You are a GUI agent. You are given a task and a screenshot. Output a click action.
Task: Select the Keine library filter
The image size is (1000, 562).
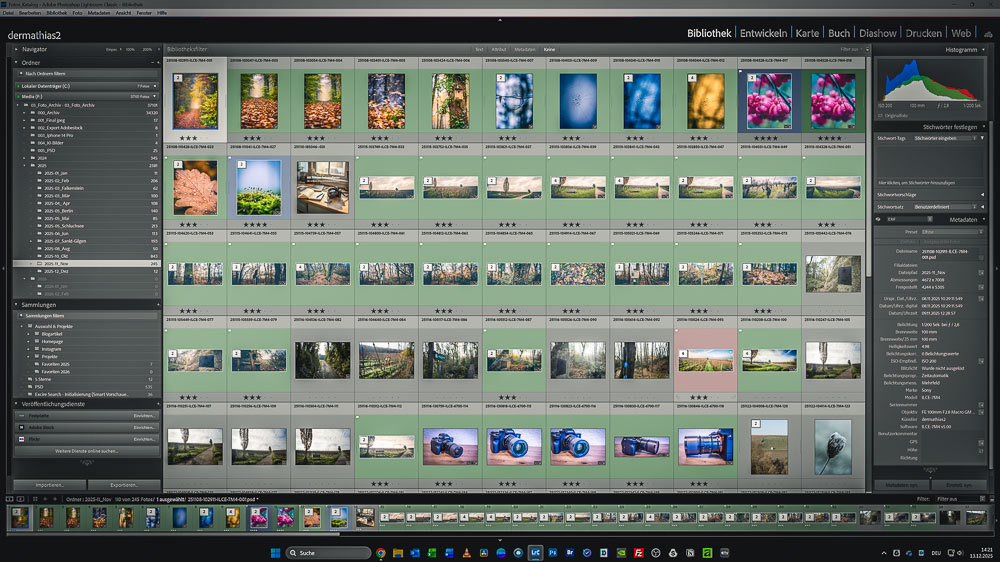tap(549, 49)
